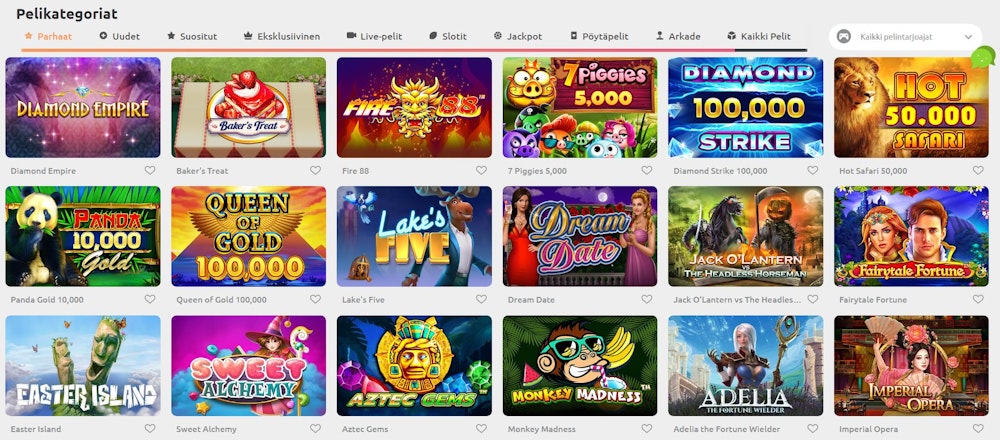1000x440 pixels.
Task: Favorite the Diamond Empire game heart
Action: coord(150,170)
